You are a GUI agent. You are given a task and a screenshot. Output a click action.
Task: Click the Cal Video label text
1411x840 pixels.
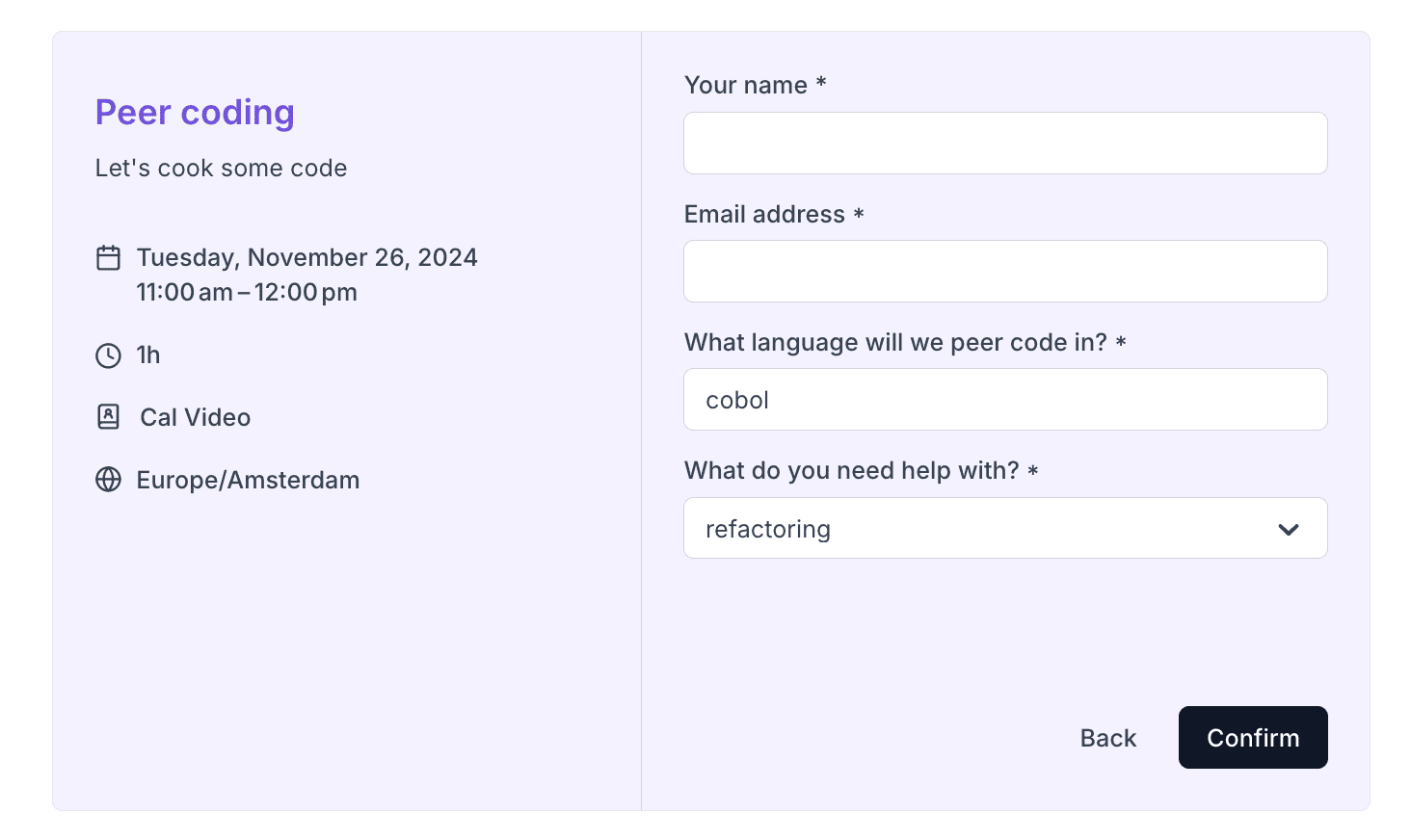pos(195,417)
